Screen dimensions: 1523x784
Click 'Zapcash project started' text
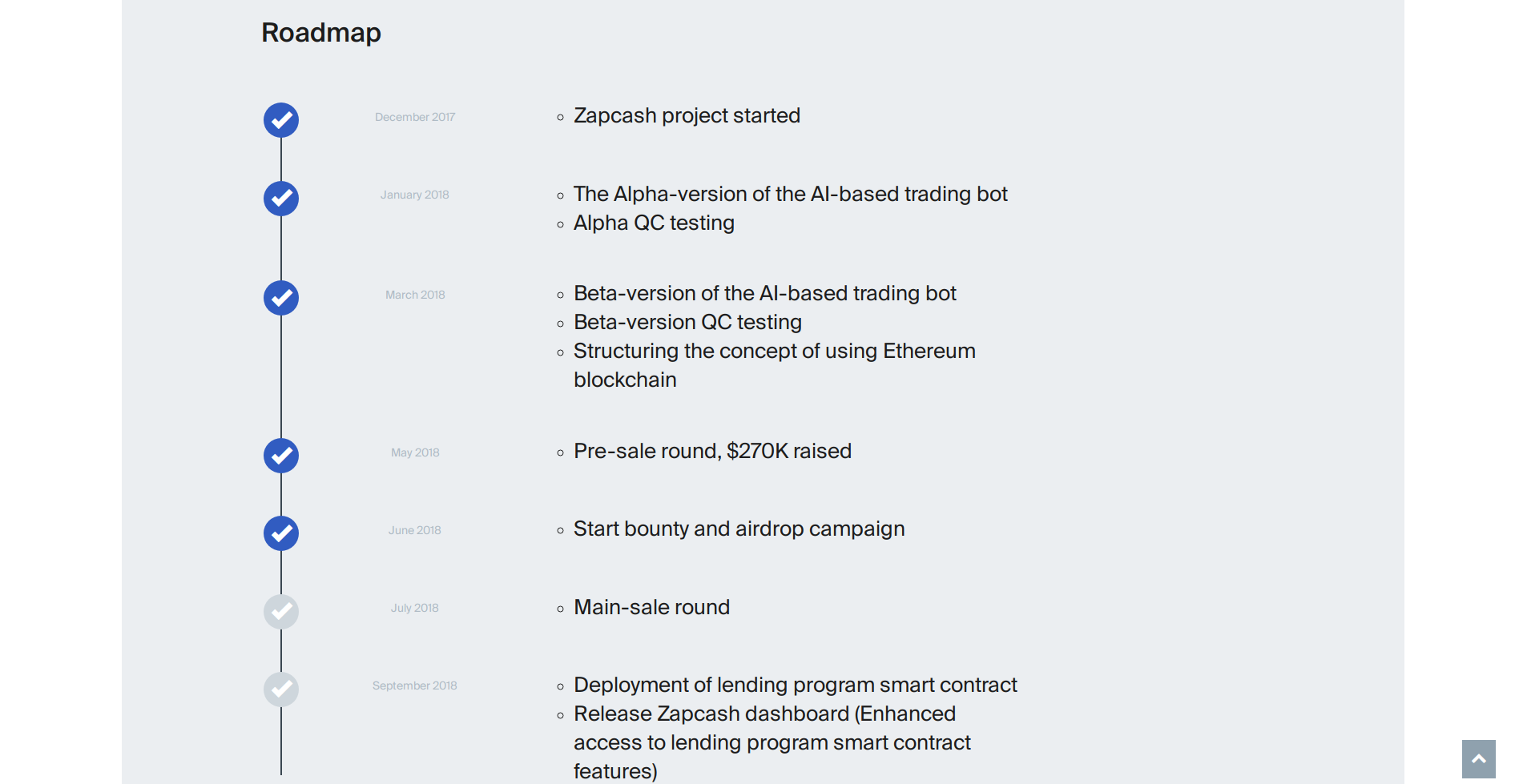click(687, 115)
